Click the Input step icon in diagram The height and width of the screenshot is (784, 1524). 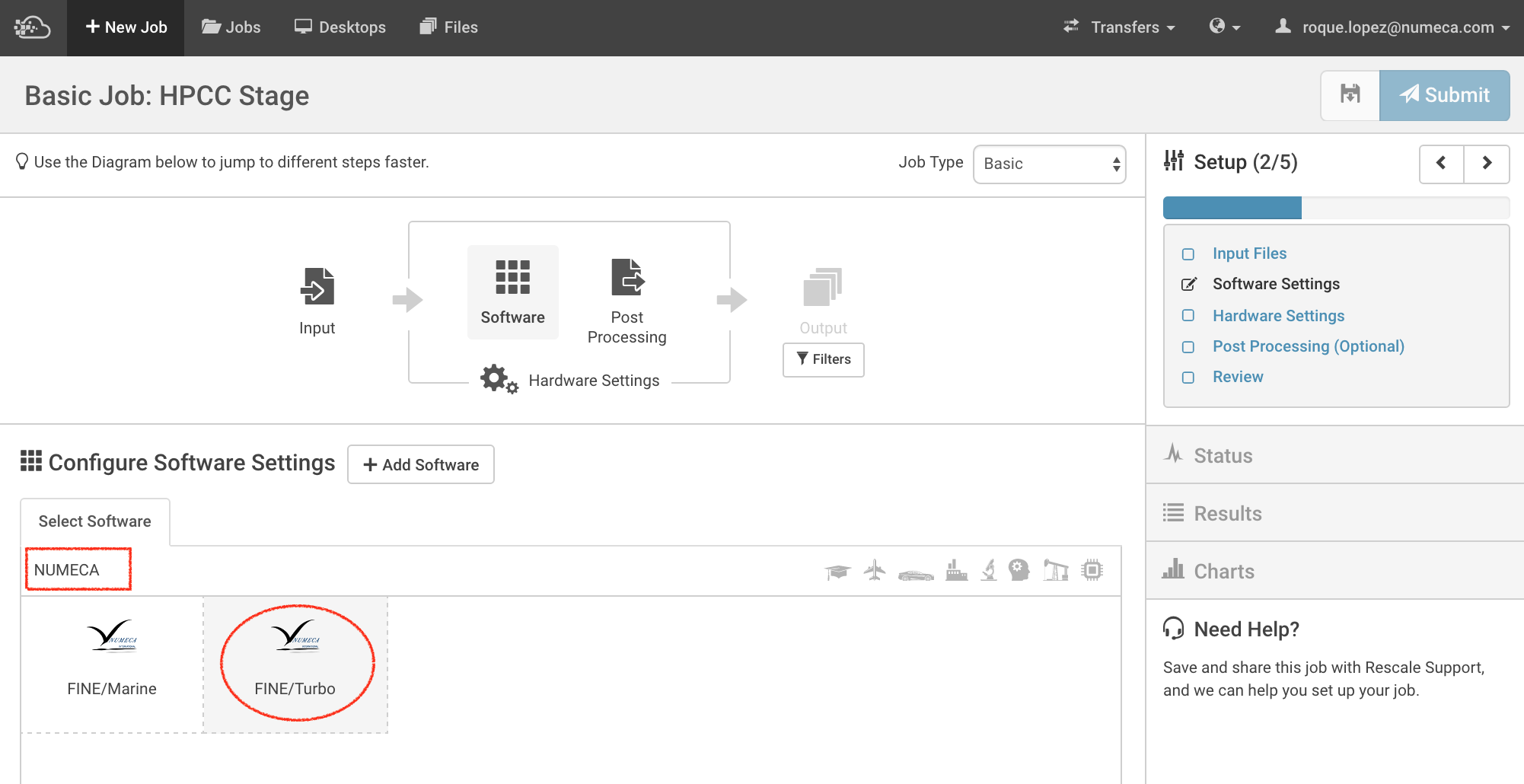tap(317, 287)
